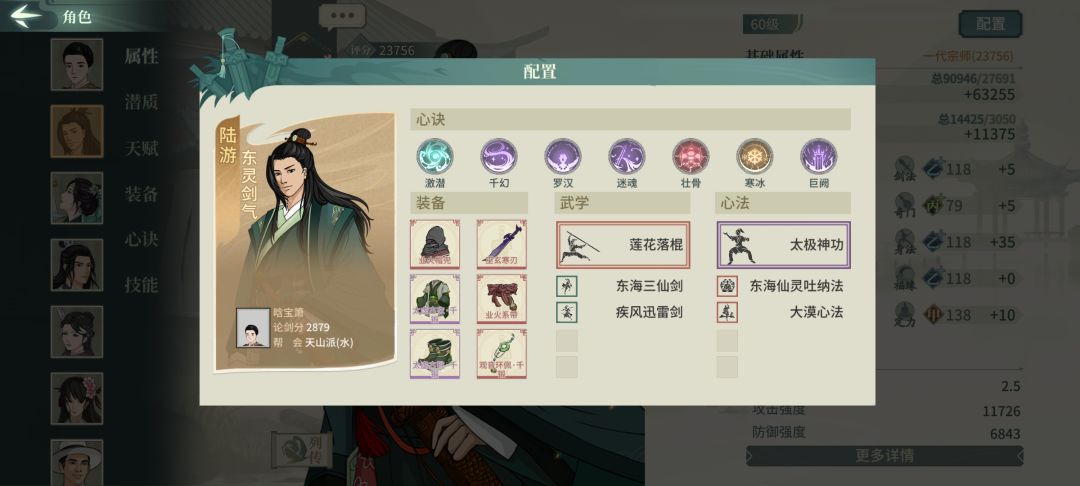This screenshot has height=486, width=1080.
Task: Open the 天赋 menu tab
Action: click(141, 147)
